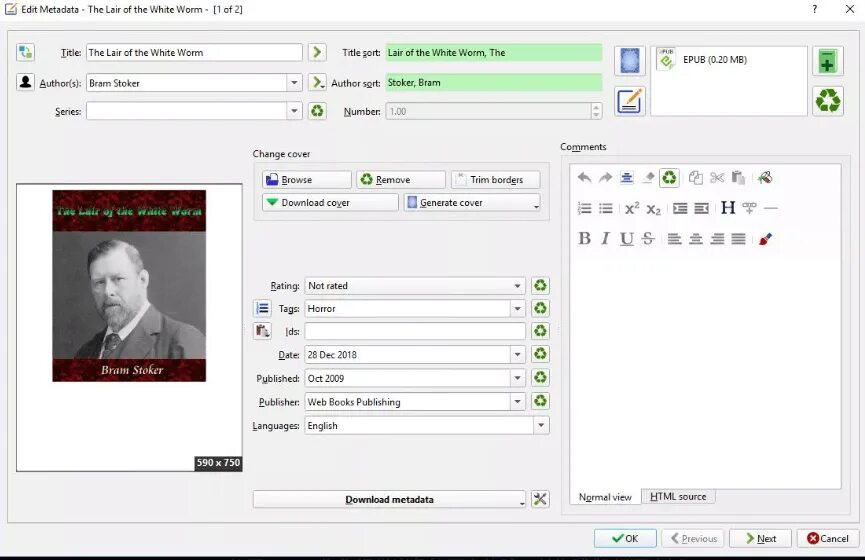865x560 pixels.
Task: Paste into the comments editor
Action: click(738, 178)
